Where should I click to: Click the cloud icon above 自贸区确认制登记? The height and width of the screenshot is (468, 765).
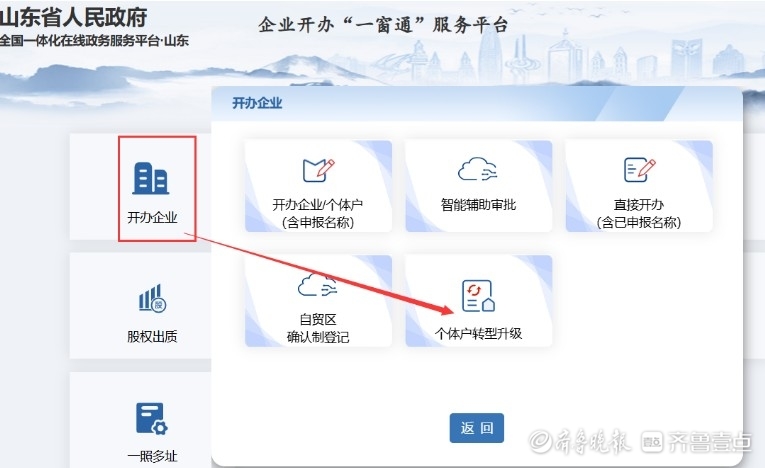coord(317,287)
